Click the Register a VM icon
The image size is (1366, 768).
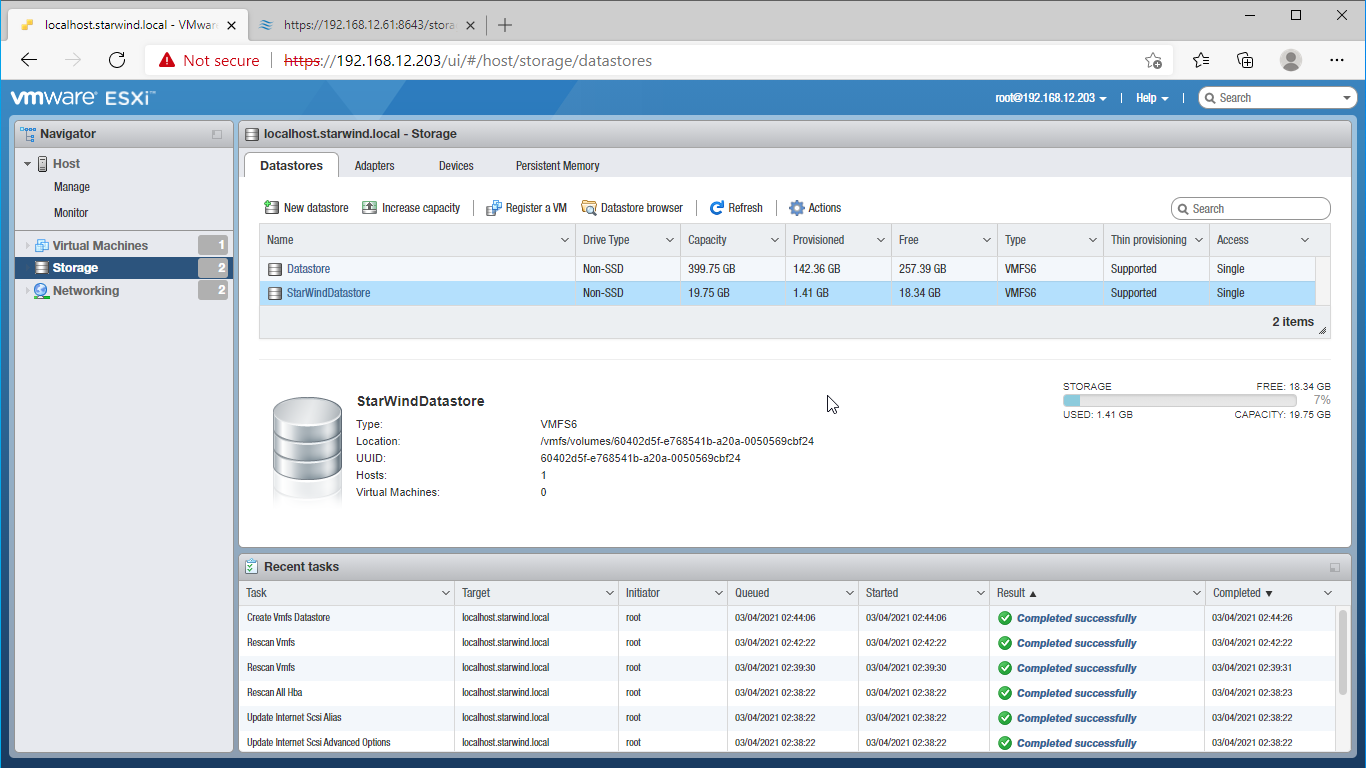click(x=493, y=208)
